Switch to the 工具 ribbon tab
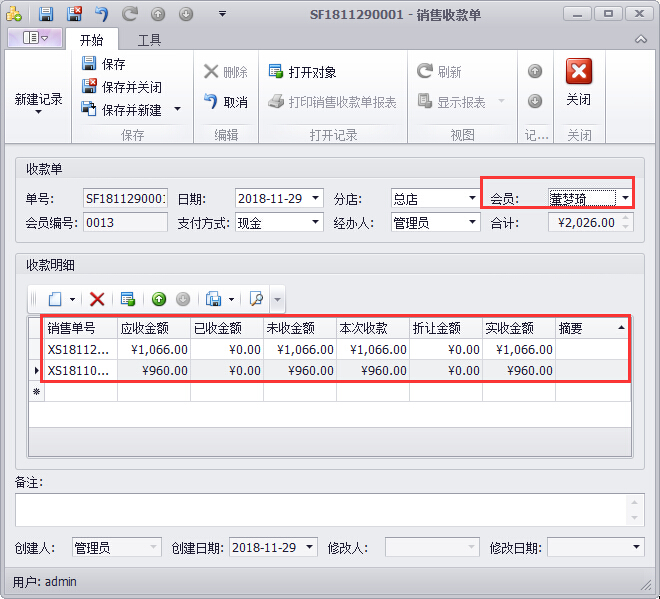The height and width of the screenshot is (599, 660). [x=149, y=40]
